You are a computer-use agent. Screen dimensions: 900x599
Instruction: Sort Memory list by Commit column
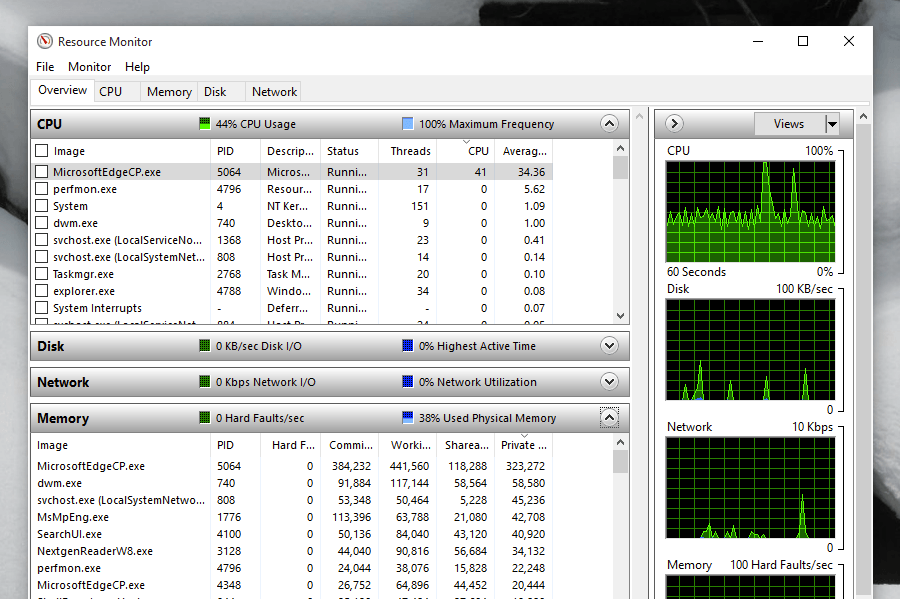(x=349, y=445)
